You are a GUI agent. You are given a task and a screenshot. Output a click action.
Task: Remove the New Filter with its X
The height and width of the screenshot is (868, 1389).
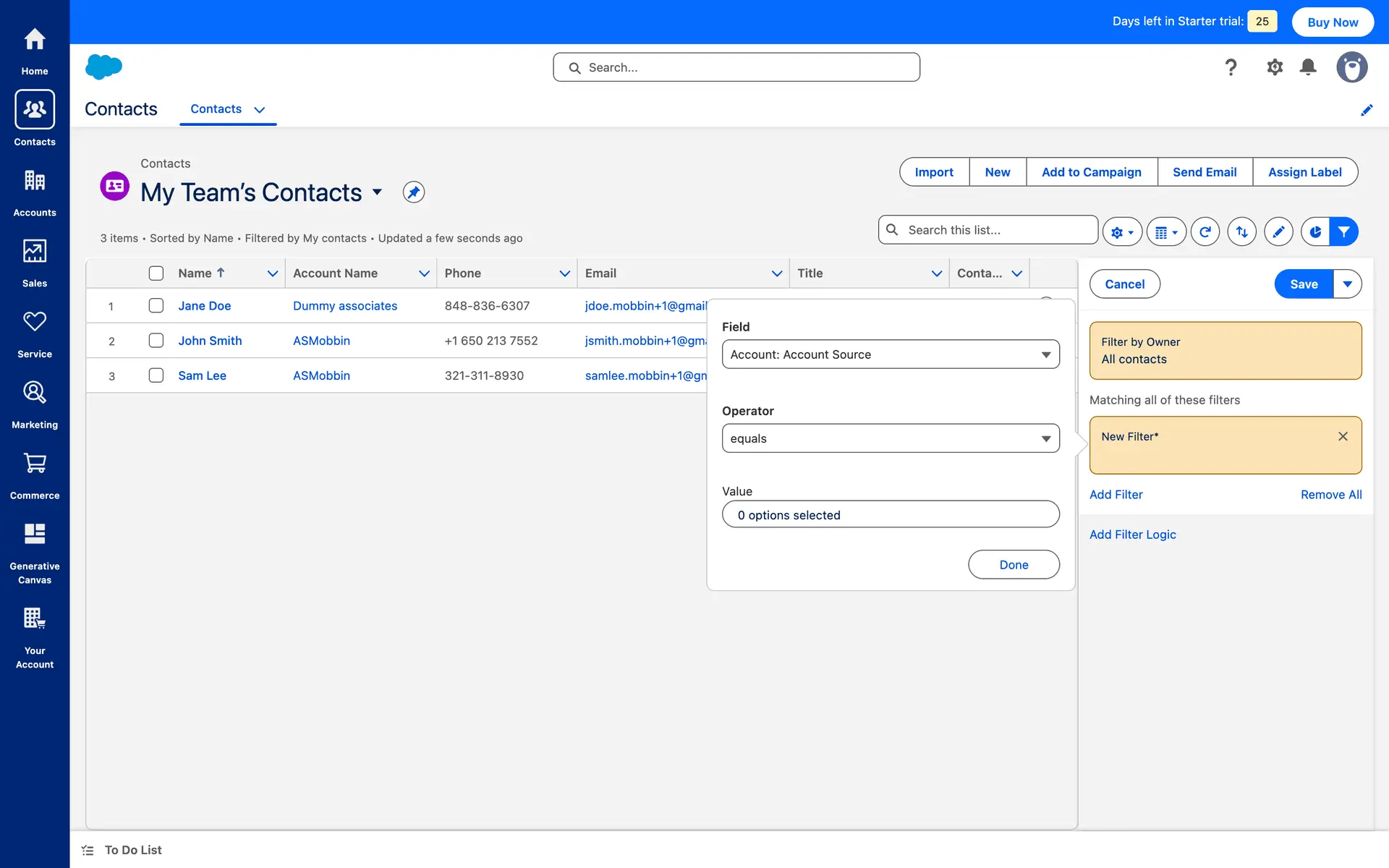(1342, 436)
